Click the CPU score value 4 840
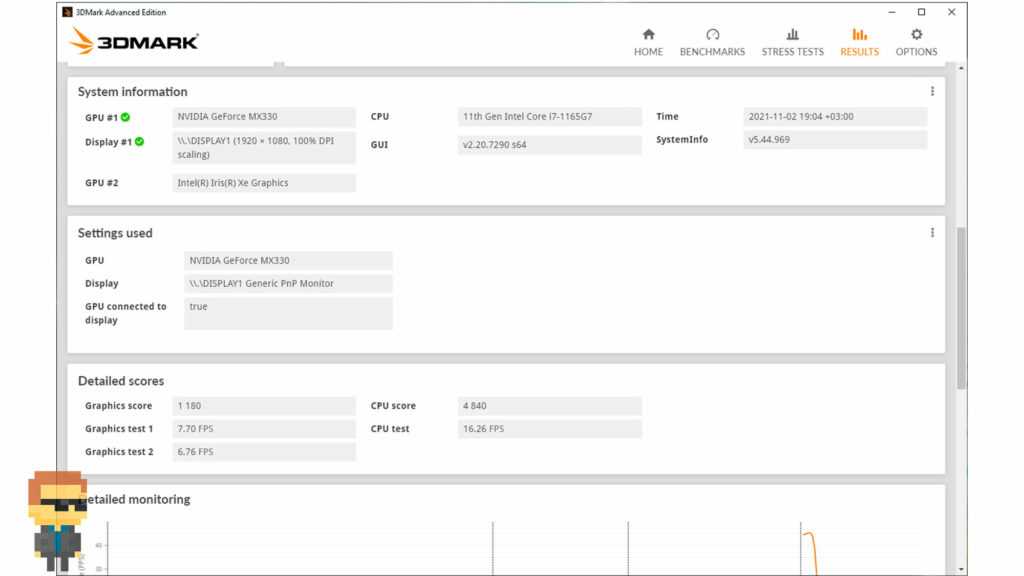 [549, 406]
